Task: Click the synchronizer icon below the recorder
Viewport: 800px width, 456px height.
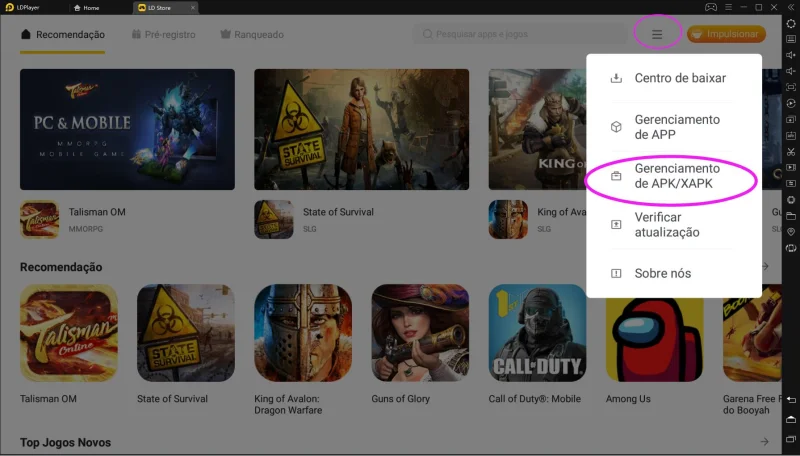Action: 791,184
